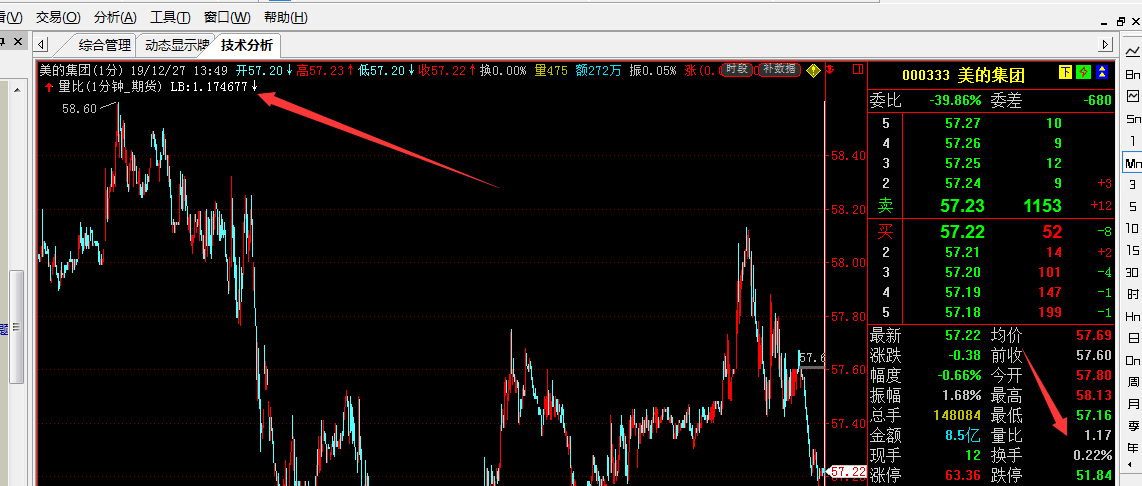Image resolution: width=1142 pixels, height=486 pixels.
Task: Switch to 1-minute period in sidebar
Action: coord(1133,141)
